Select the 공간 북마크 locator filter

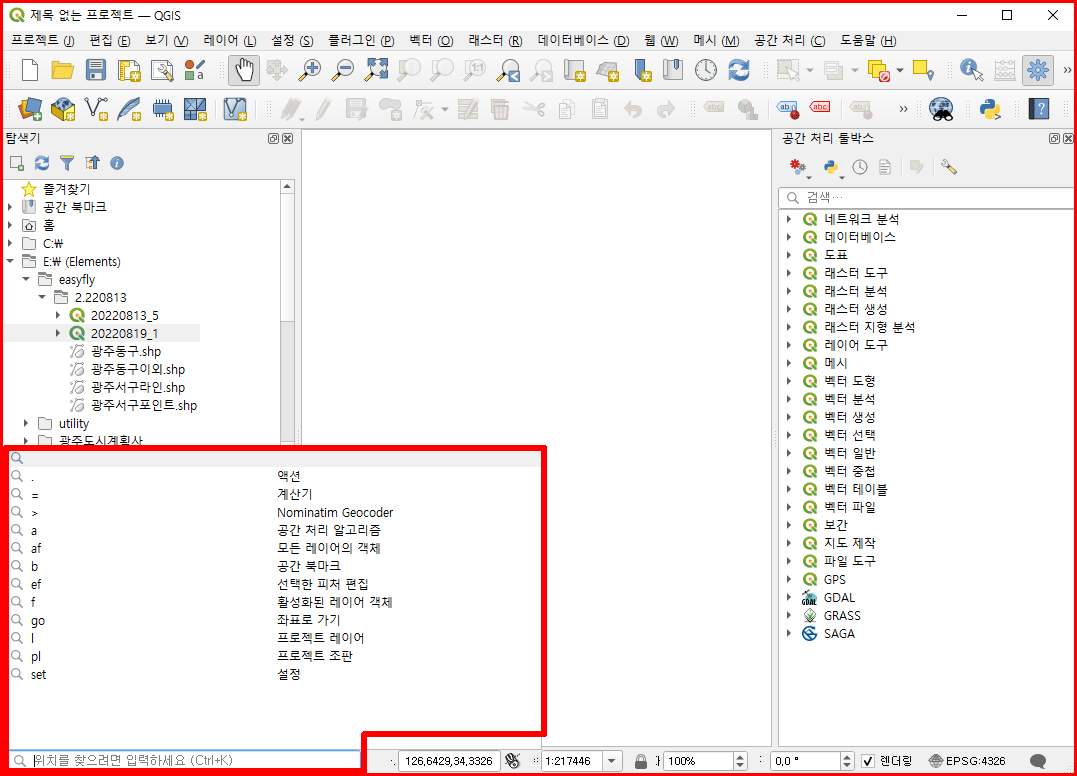275,566
